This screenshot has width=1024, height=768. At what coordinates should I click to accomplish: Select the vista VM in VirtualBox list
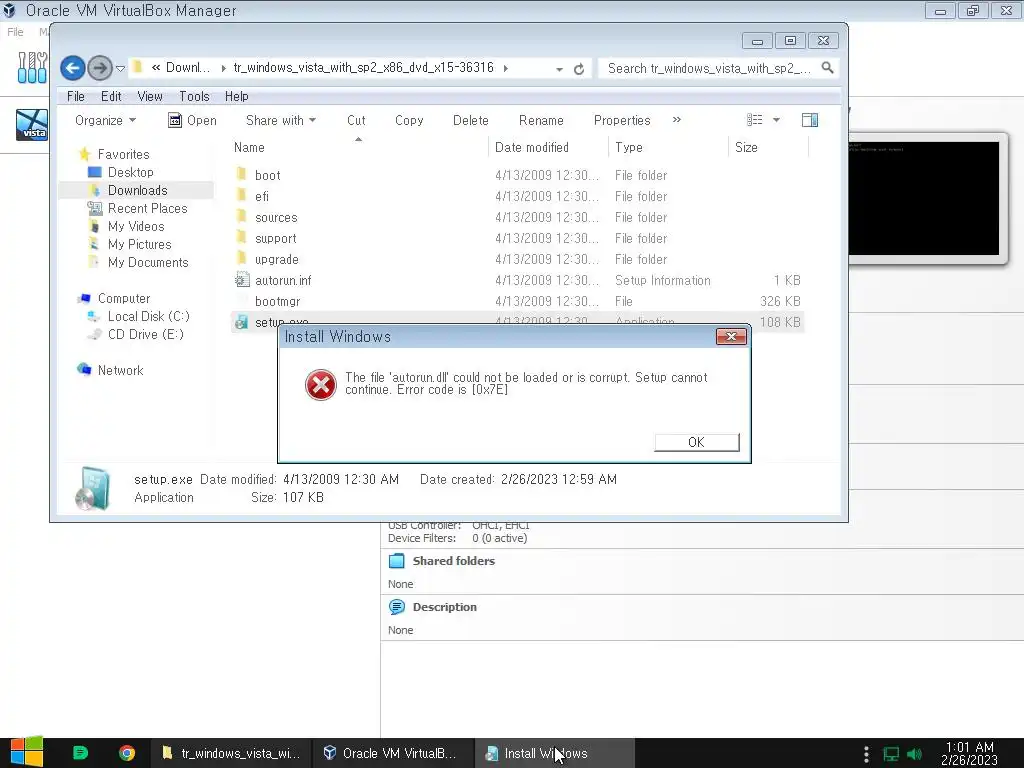[x=32, y=125]
